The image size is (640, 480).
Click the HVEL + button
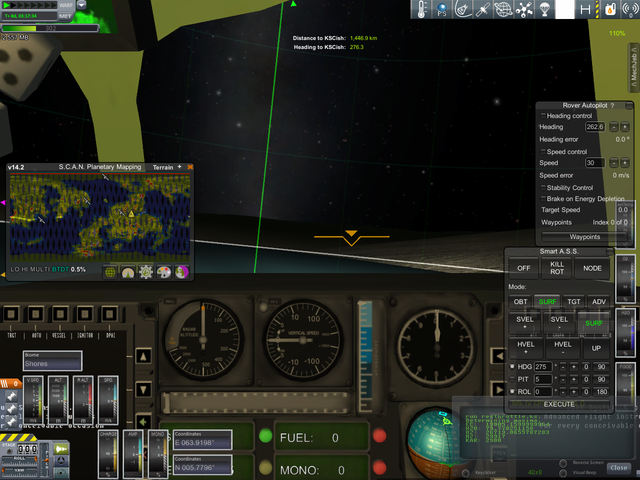pos(526,348)
